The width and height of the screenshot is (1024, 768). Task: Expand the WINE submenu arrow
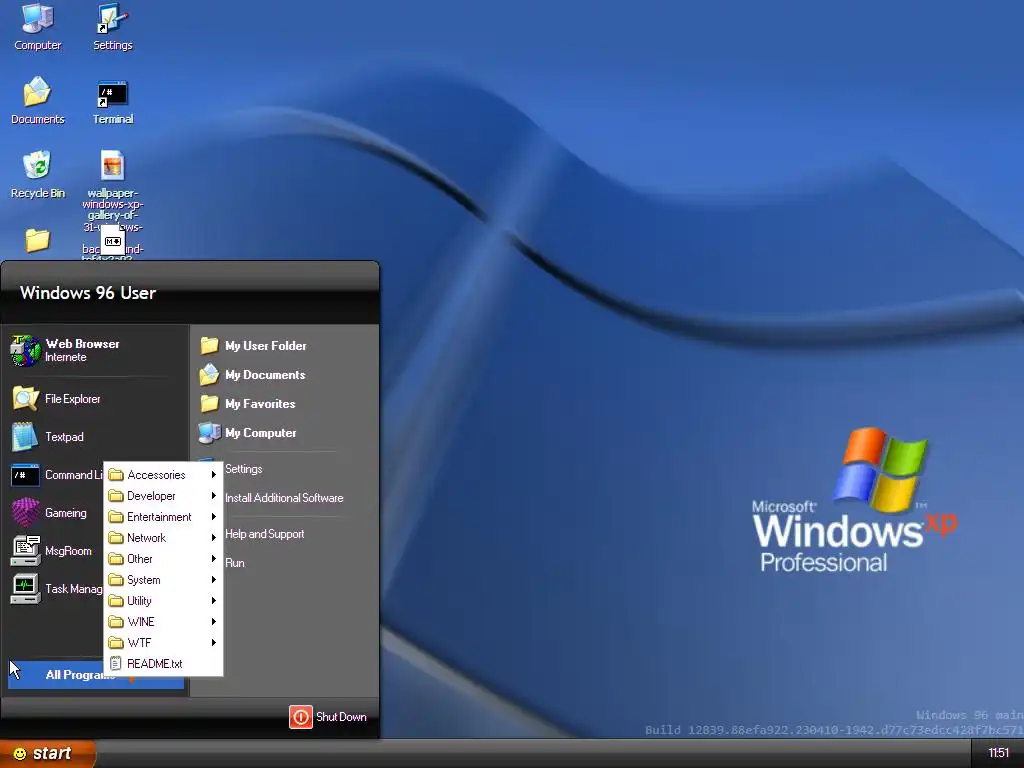[x=214, y=621]
